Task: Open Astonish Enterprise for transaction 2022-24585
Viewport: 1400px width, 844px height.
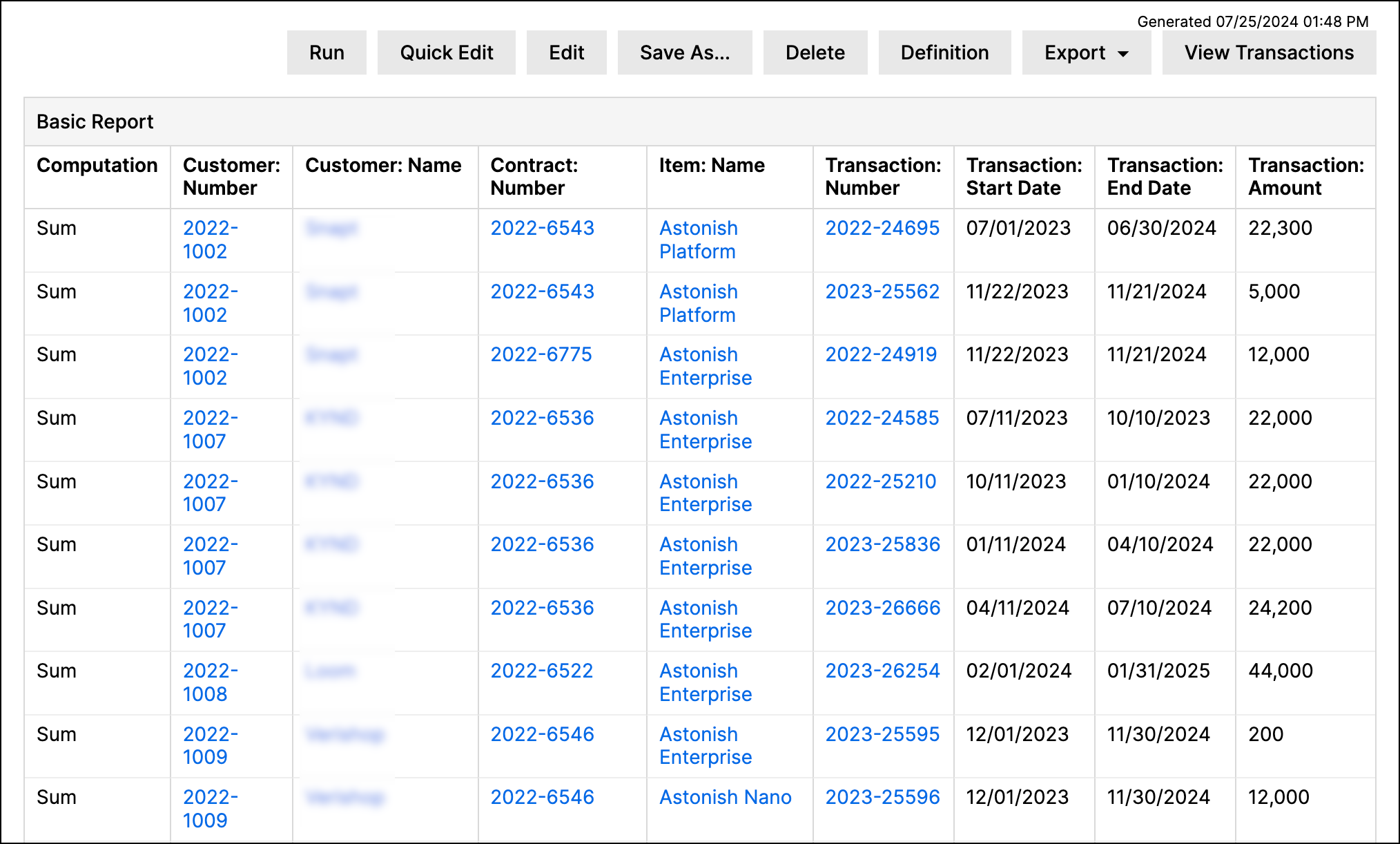Action: click(706, 430)
